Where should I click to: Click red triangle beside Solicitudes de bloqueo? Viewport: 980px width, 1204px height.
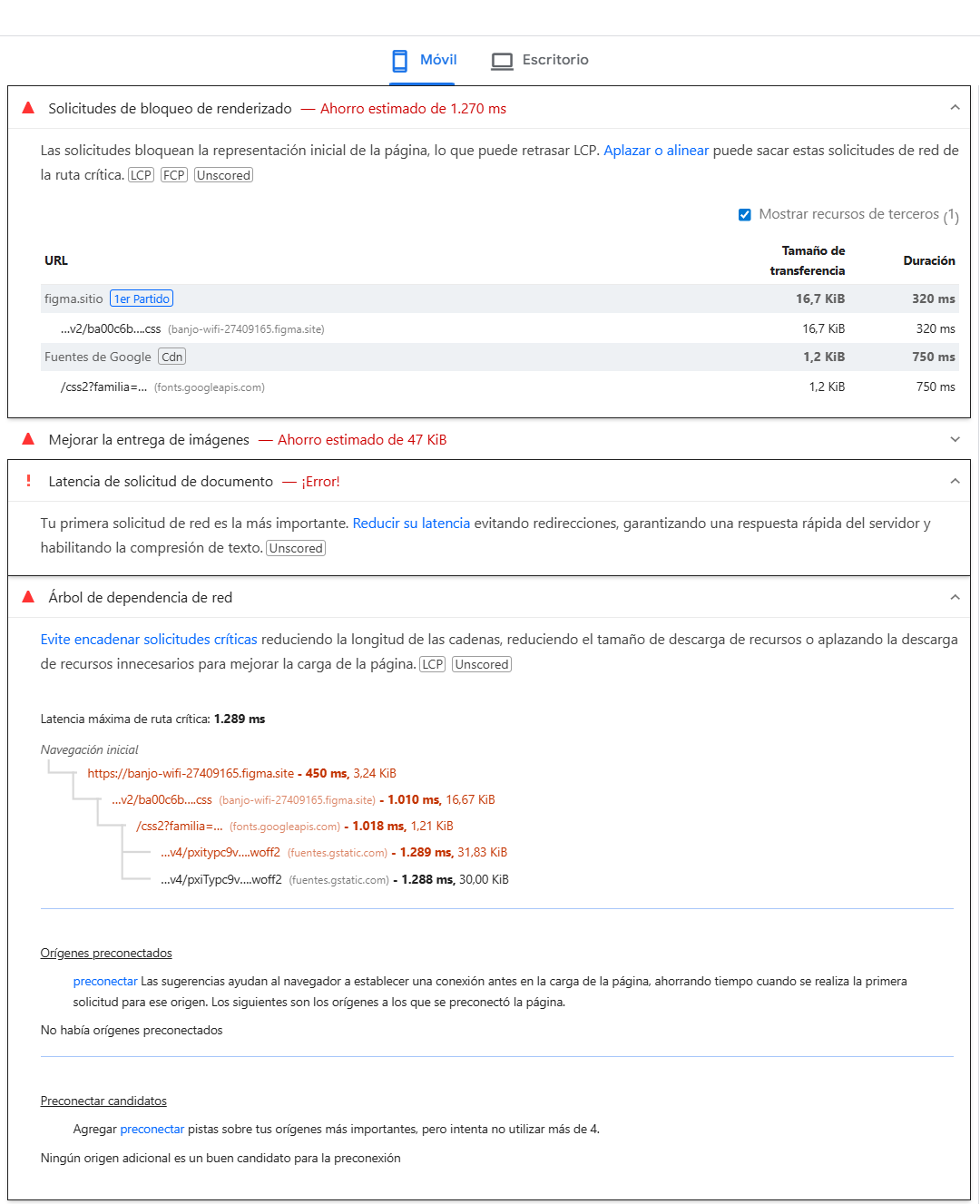pos(28,108)
